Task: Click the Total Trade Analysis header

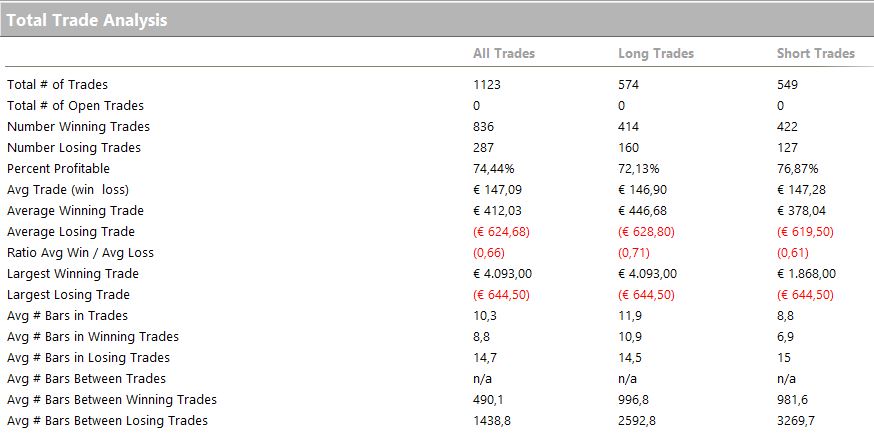Action: (x=86, y=20)
